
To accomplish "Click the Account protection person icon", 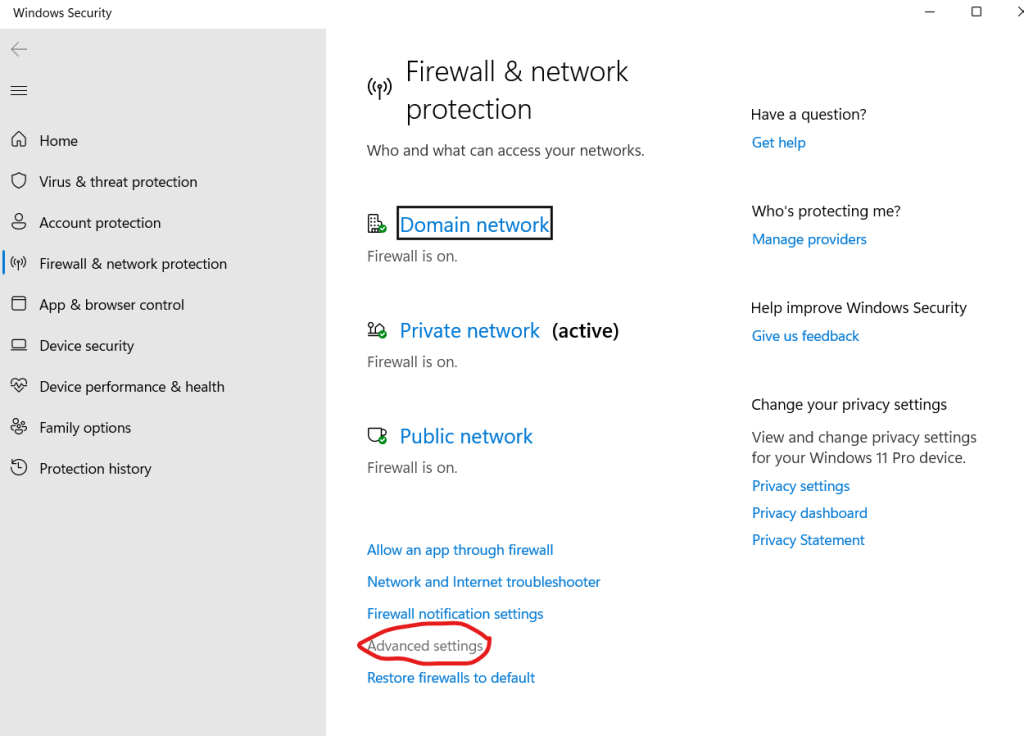I will point(18,222).
